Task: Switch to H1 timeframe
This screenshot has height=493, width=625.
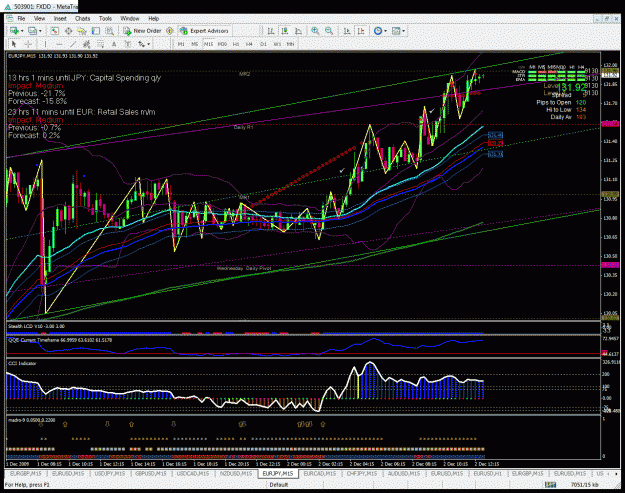Action: pos(236,44)
